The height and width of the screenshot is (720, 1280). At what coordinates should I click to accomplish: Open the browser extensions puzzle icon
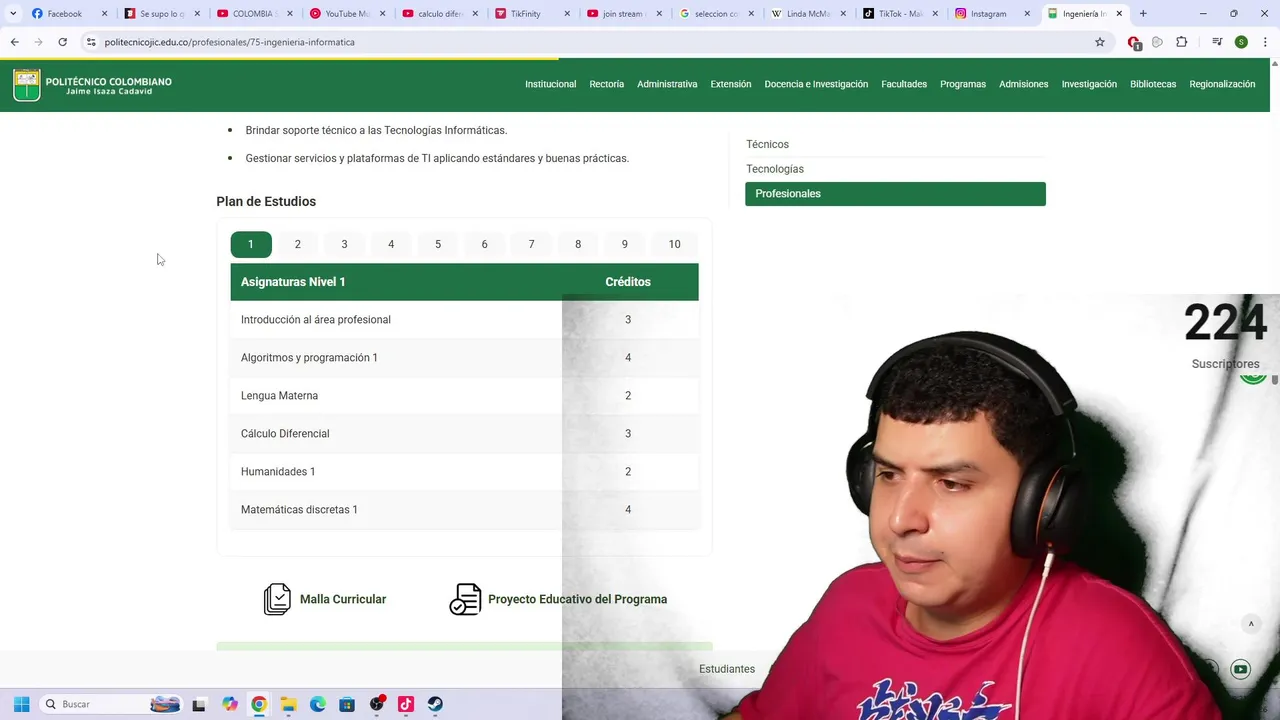(1181, 42)
